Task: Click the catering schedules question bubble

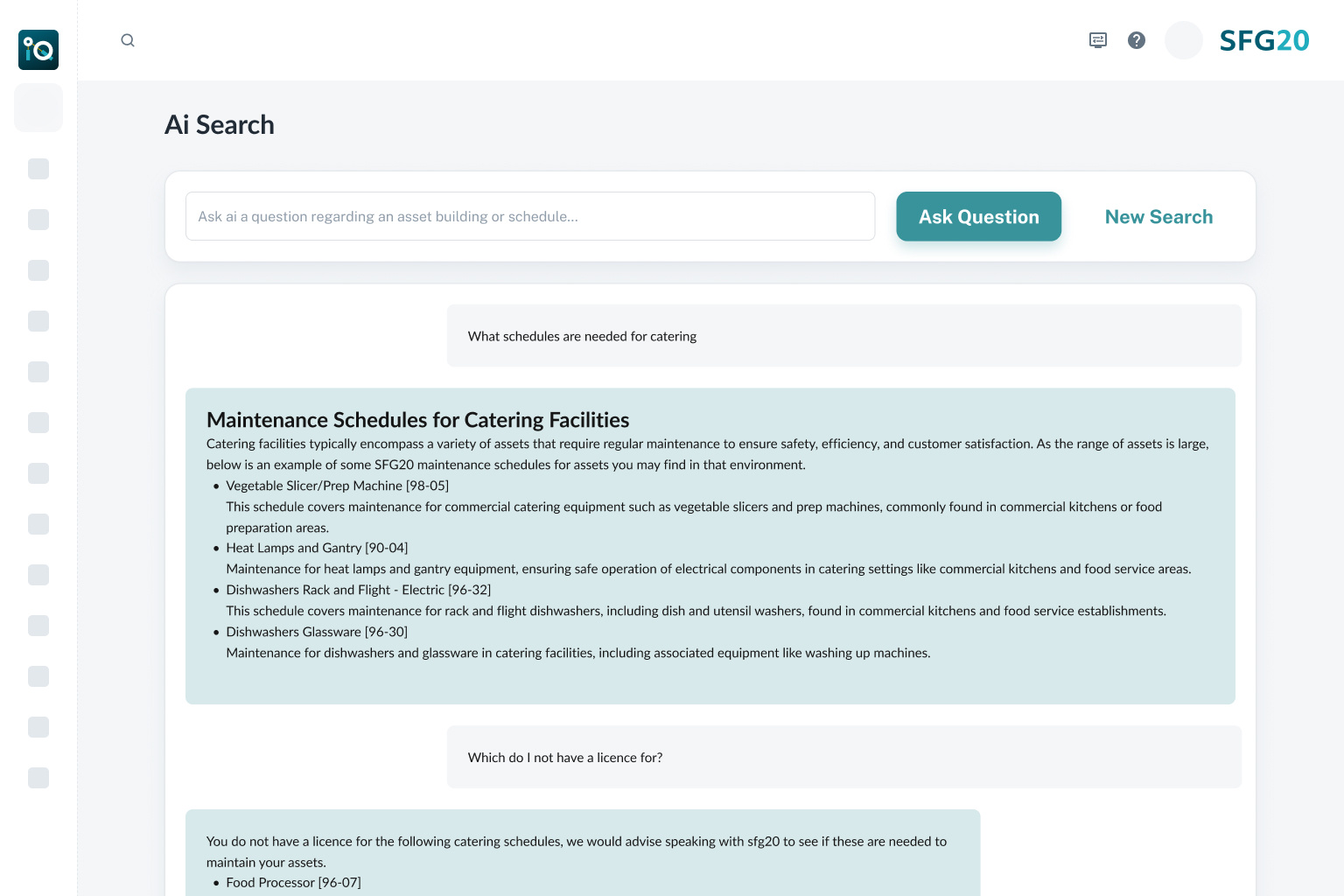Action: 843,335
